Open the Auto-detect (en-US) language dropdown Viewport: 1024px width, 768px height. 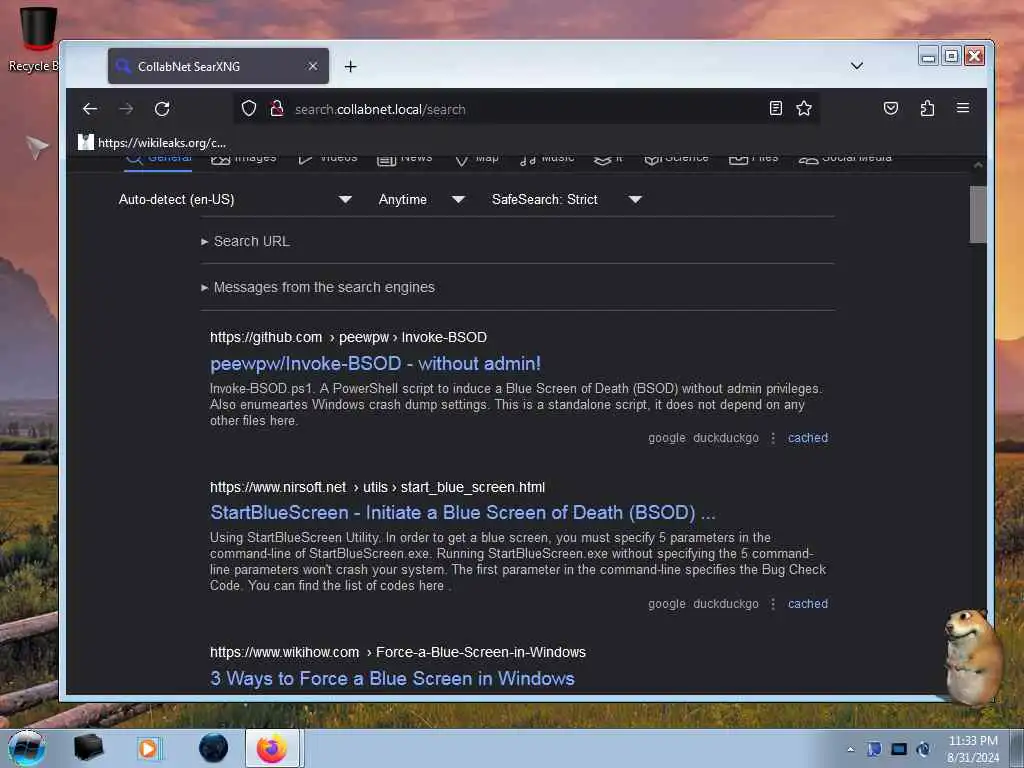[x=235, y=199]
